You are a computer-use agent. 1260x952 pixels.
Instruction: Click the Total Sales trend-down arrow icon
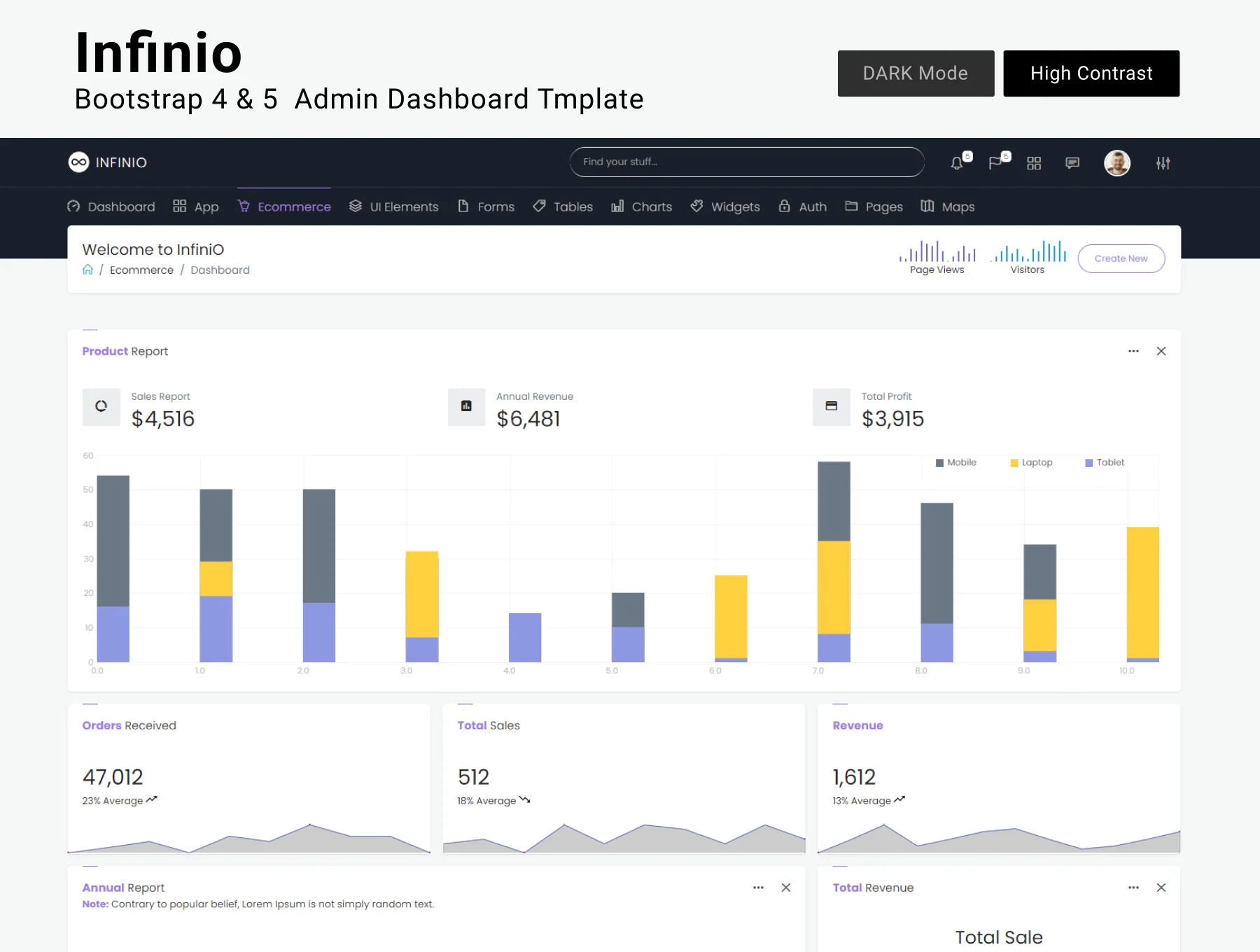pos(524,799)
